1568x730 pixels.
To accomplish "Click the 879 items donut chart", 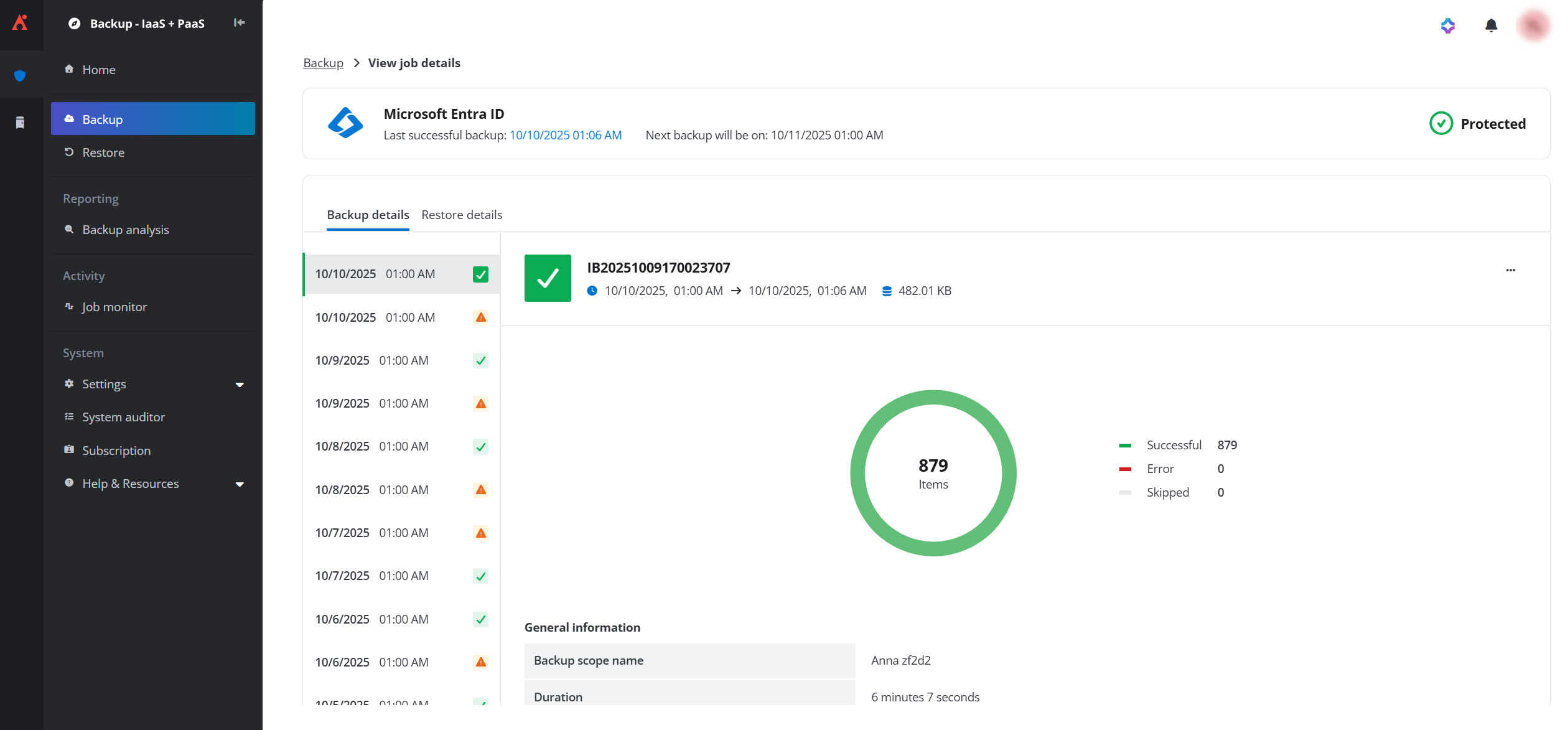I will pos(933,473).
